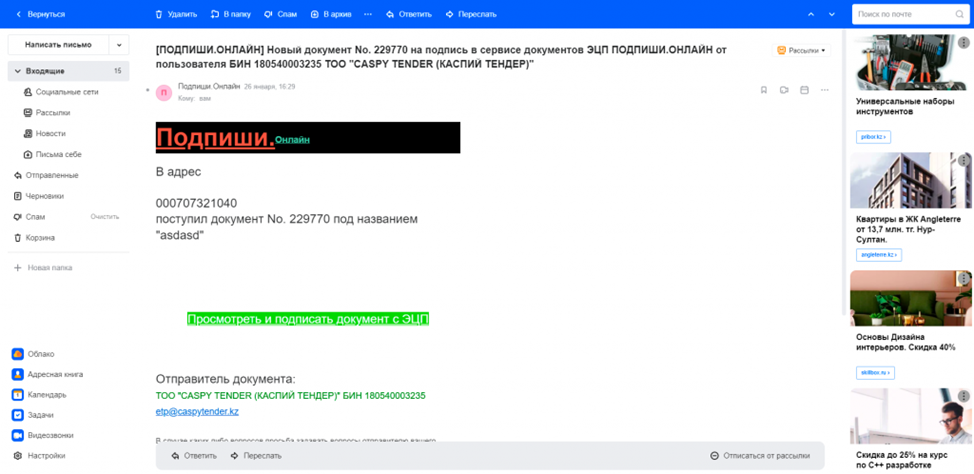Reply using the top toolbar Ответить
The width and height of the screenshot is (974, 474).
click(x=409, y=14)
